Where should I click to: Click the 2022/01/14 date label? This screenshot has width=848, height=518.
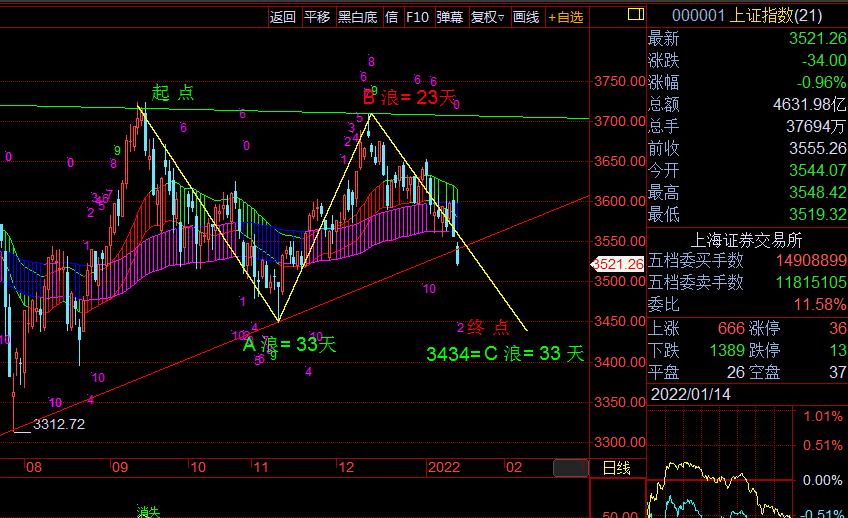(691, 394)
